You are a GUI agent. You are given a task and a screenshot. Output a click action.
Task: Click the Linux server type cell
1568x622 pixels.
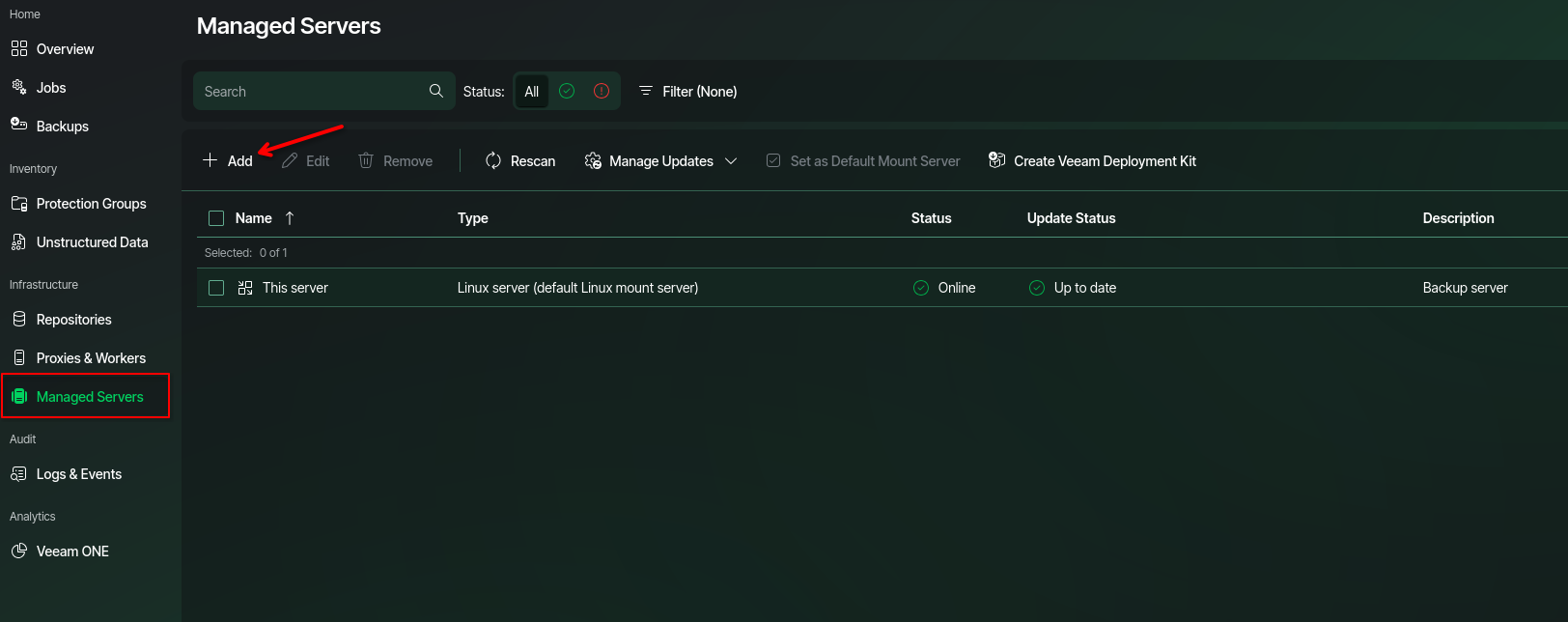(x=577, y=288)
